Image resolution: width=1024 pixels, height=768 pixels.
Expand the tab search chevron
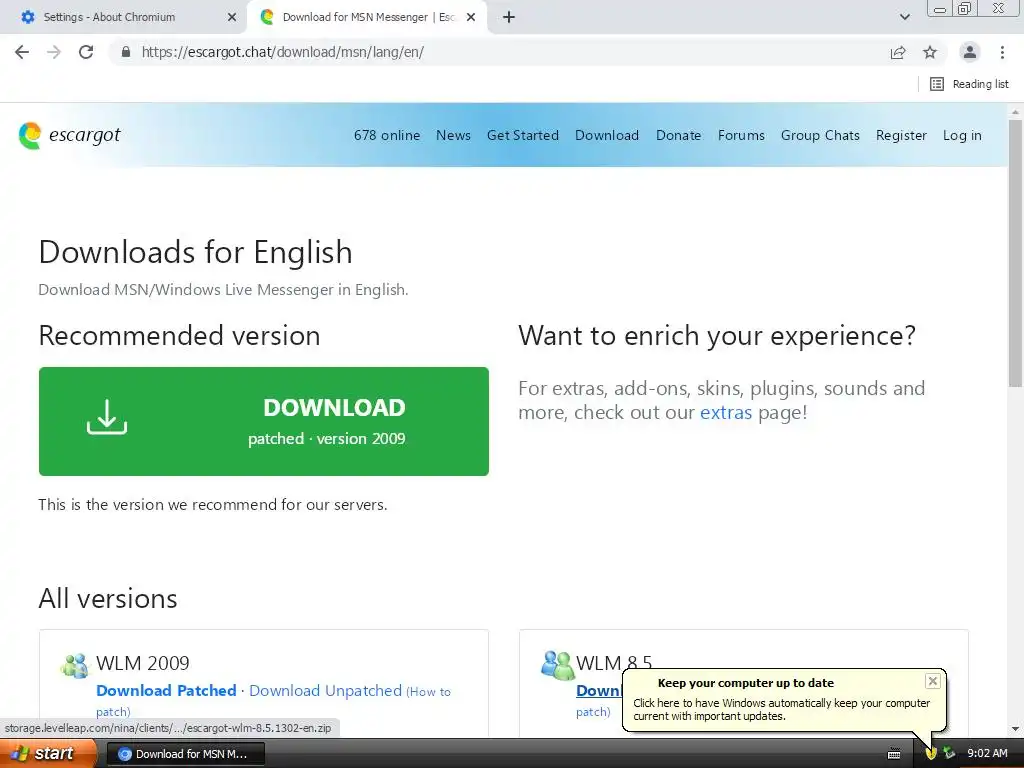(904, 17)
